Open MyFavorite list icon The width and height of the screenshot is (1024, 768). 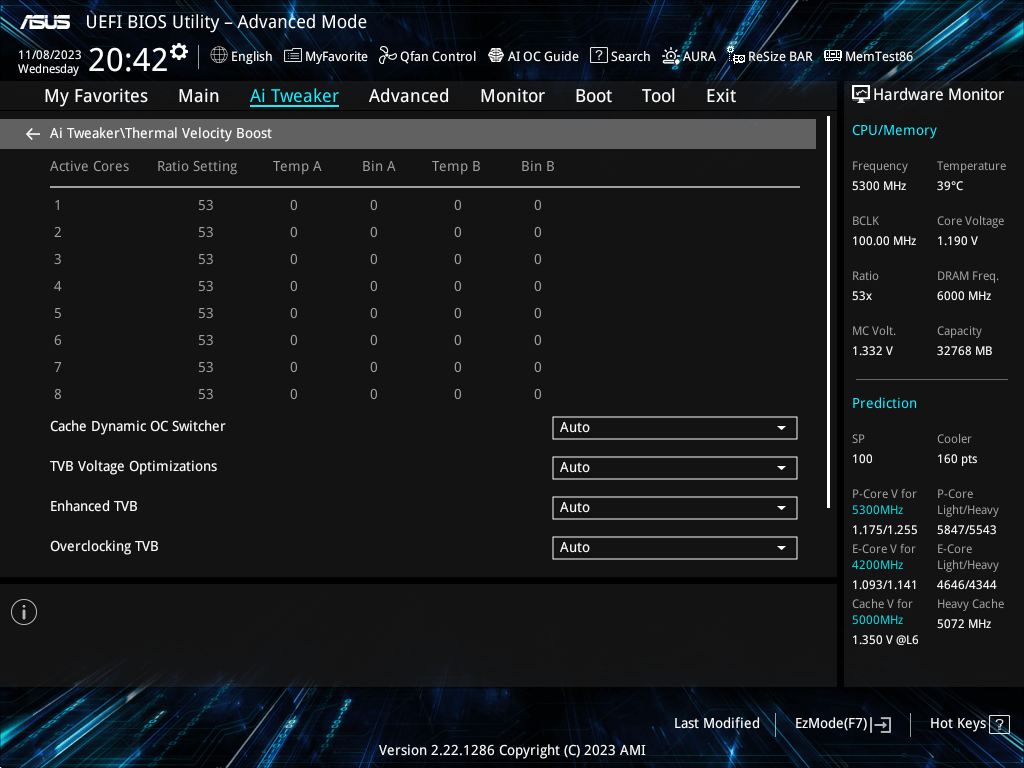[293, 56]
